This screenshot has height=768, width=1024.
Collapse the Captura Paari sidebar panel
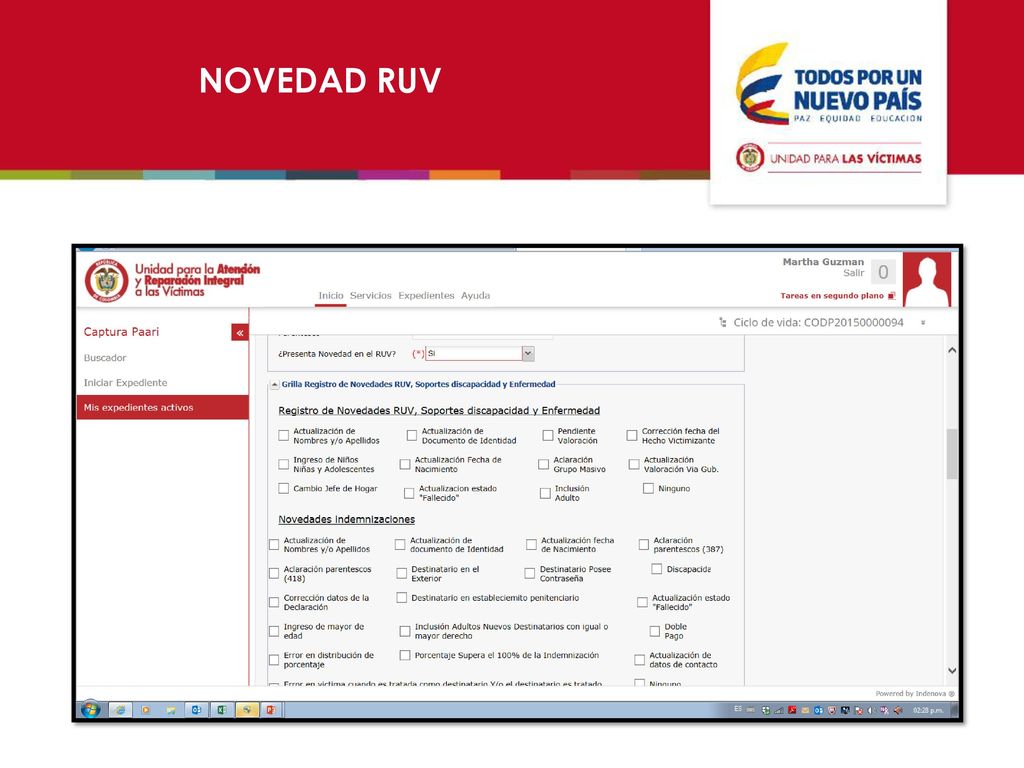click(x=240, y=333)
